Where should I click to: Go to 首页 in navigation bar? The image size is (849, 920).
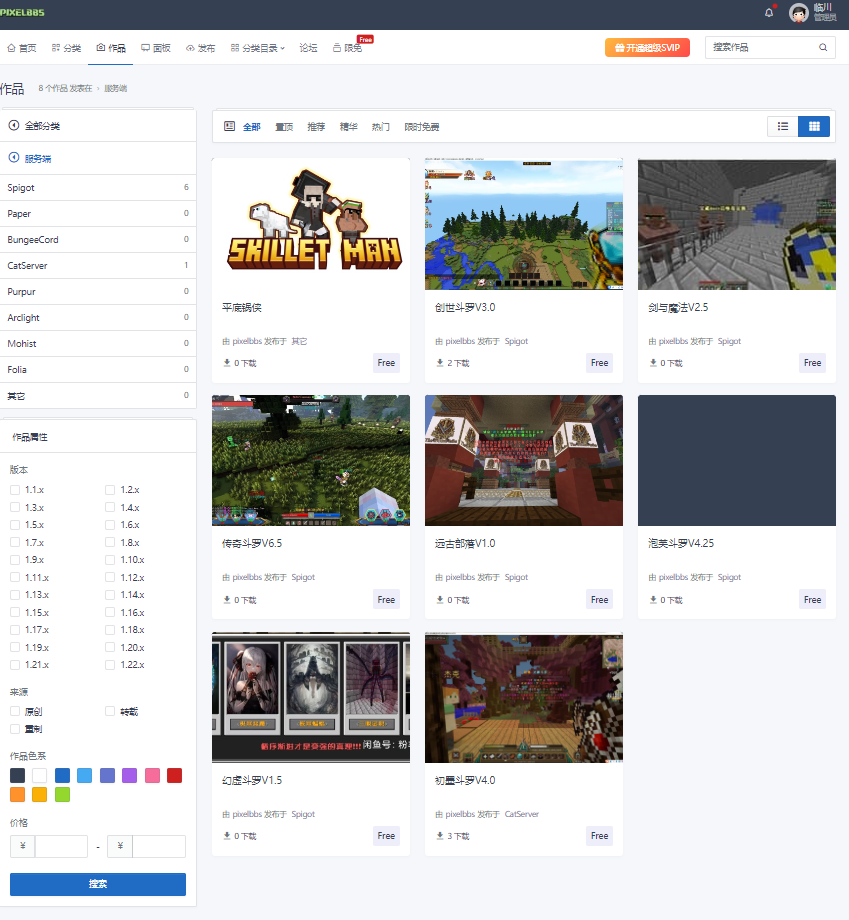pyautogui.click(x=22, y=48)
